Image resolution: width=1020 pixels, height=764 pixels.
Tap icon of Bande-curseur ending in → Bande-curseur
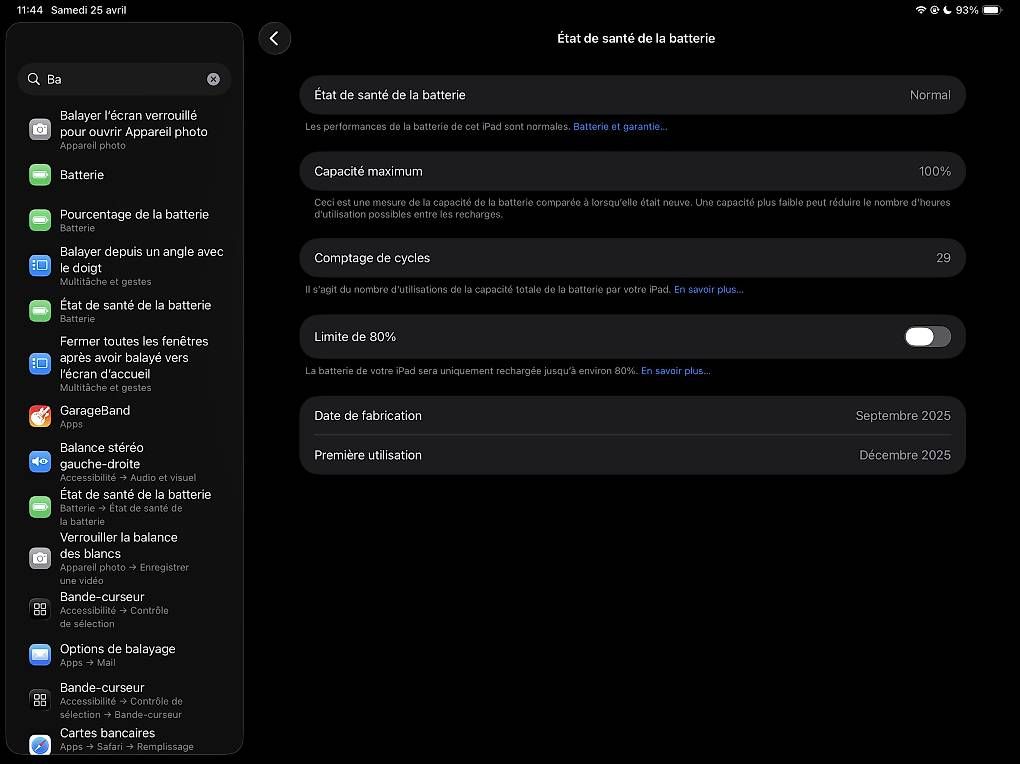coord(40,700)
